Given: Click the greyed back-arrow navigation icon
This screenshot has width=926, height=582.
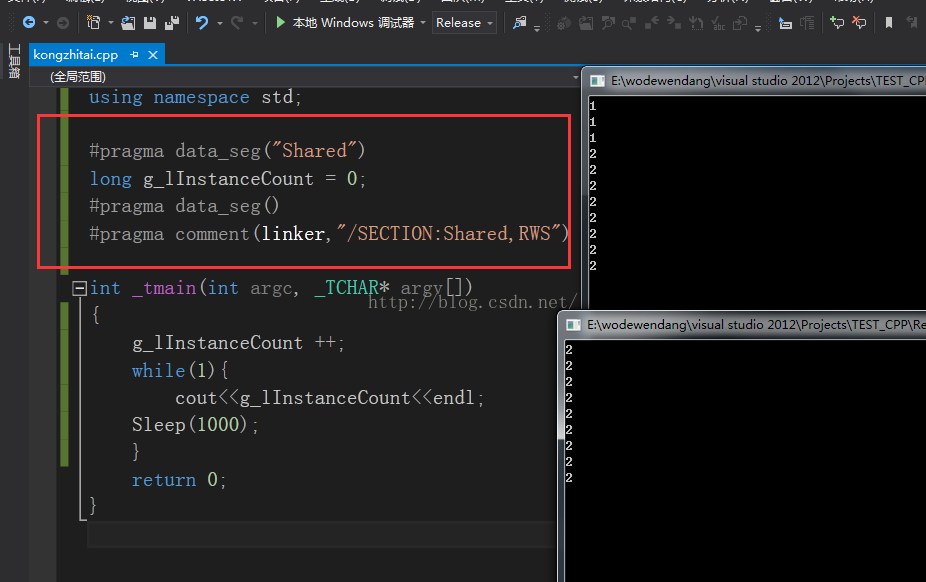Looking at the screenshot, I should pyautogui.click(x=652, y=23).
